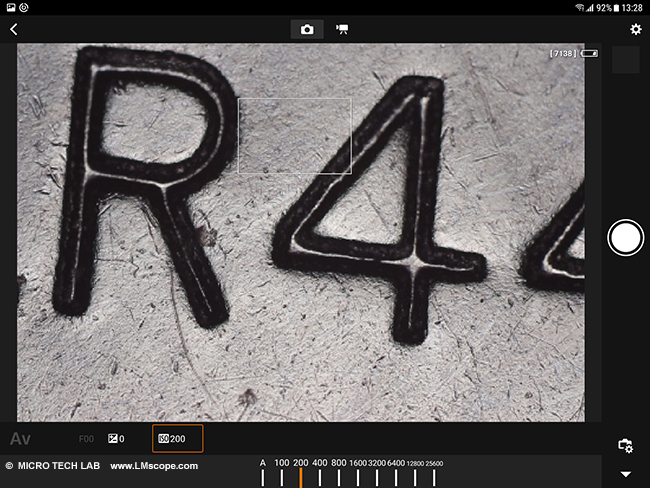This screenshot has height=488, width=650.
Task: Set ISO to 3200 on the scale
Action: tap(377, 473)
